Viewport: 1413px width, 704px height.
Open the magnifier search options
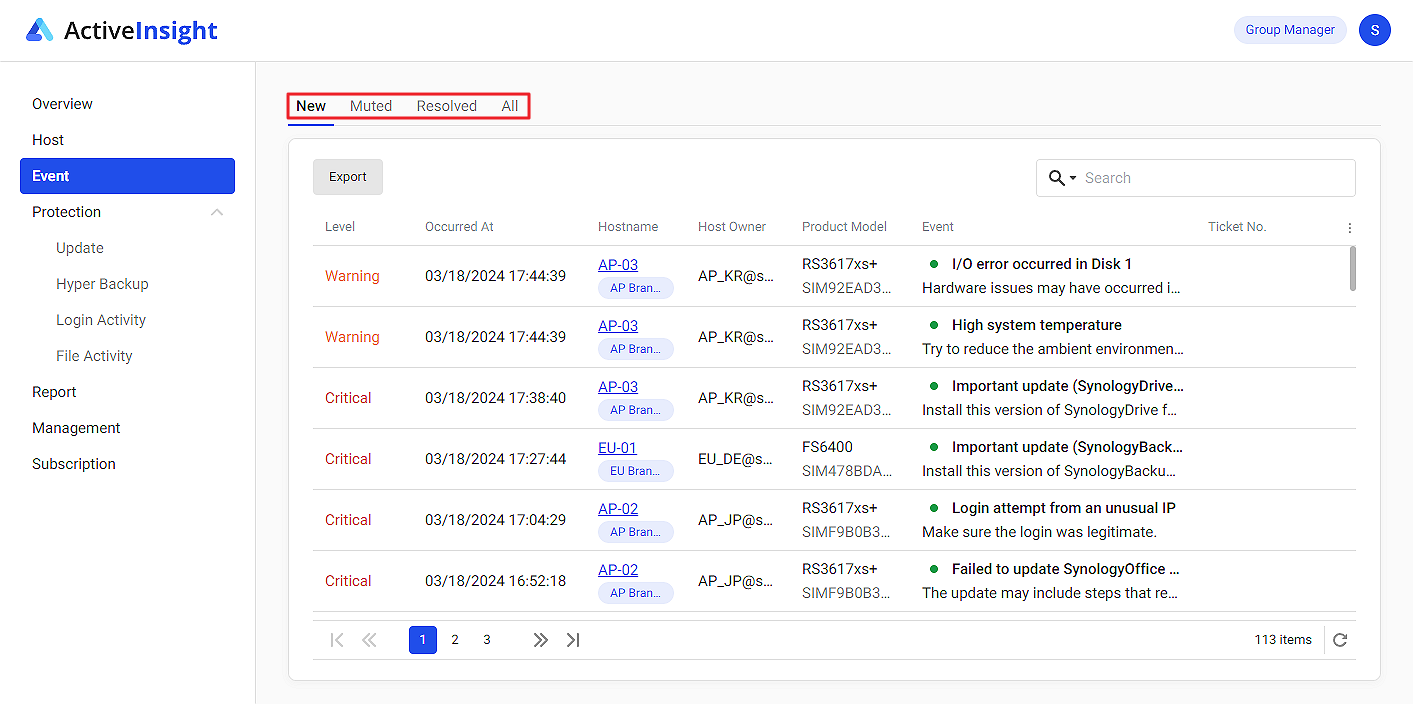1057,177
